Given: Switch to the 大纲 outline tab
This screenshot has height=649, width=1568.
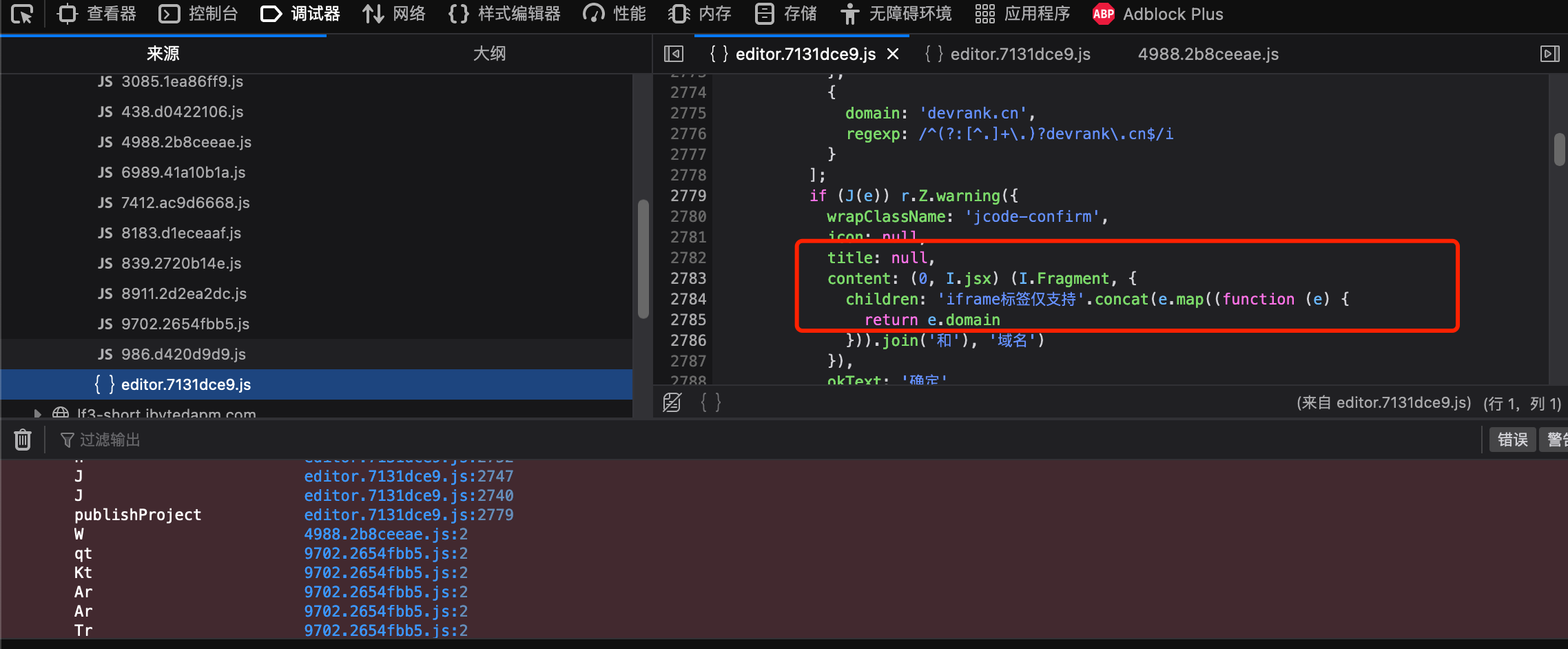Looking at the screenshot, I should click(x=489, y=54).
